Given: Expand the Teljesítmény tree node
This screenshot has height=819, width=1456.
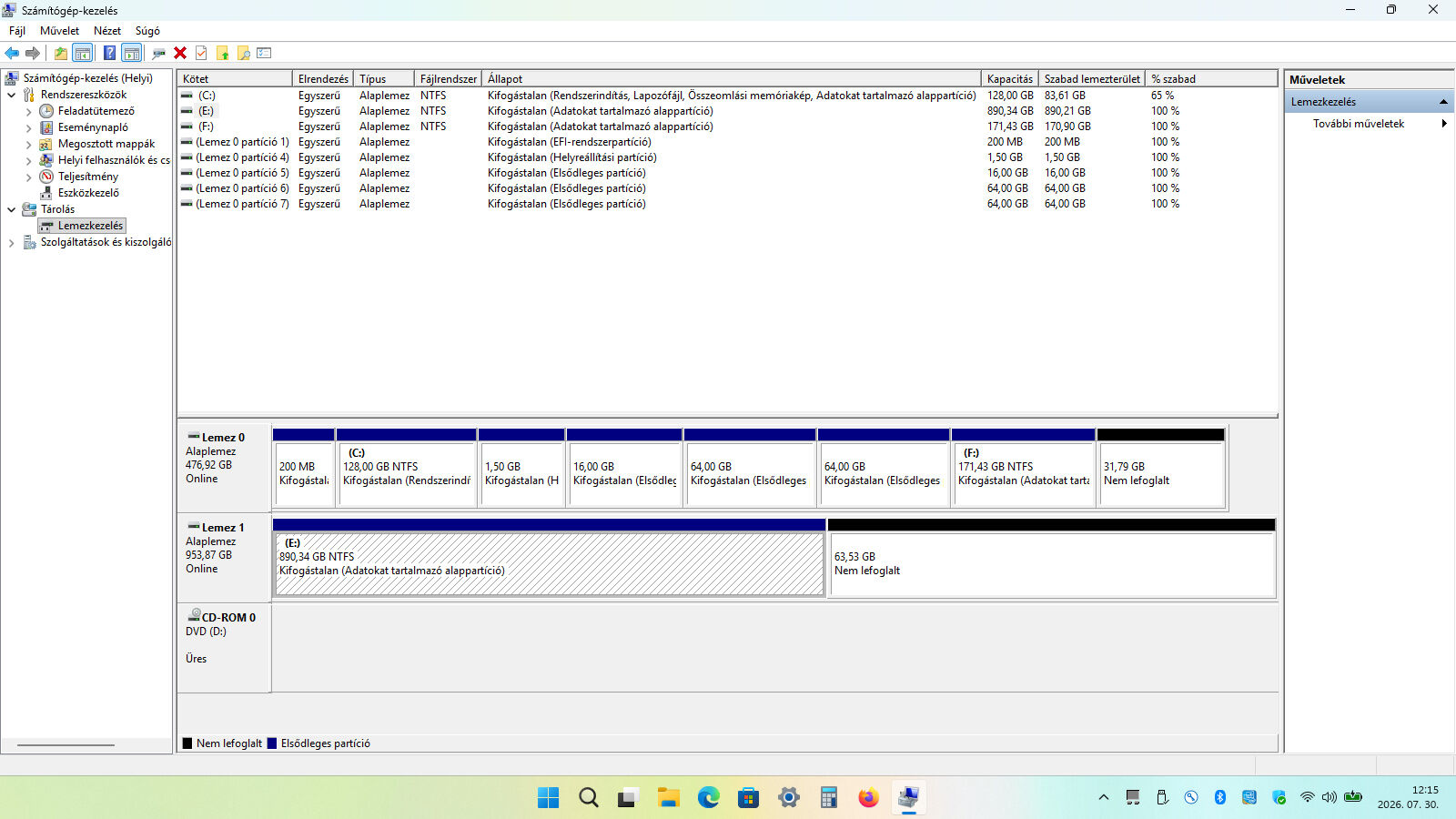Looking at the screenshot, I should pyautogui.click(x=28, y=177).
